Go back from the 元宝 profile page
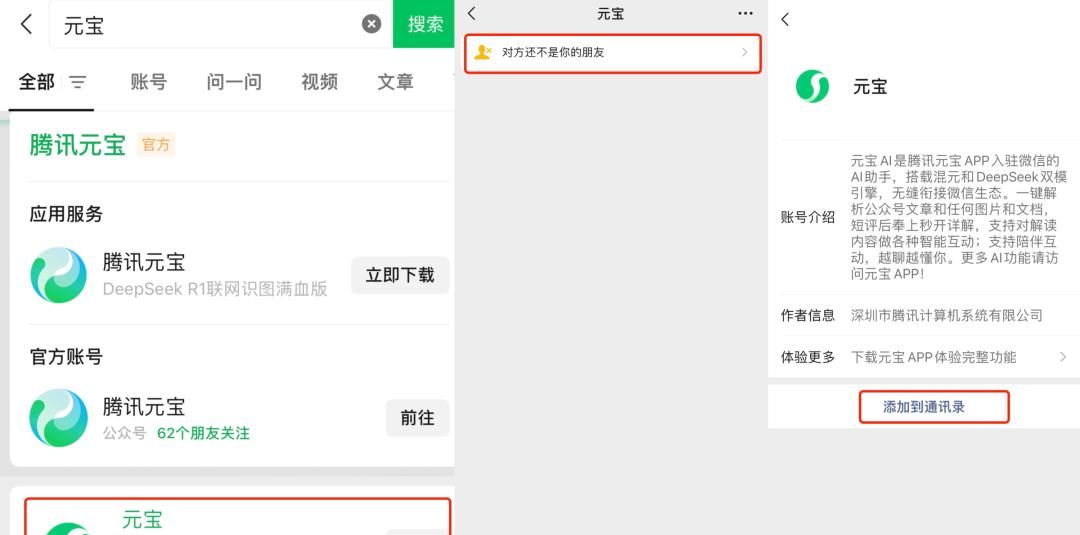The height and width of the screenshot is (535, 1080). click(785, 19)
